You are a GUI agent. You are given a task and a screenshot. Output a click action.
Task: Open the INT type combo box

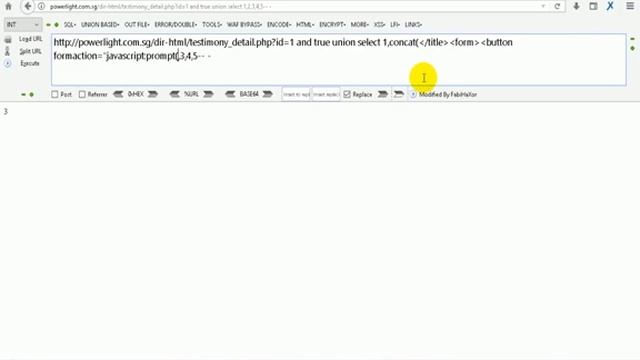(23, 24)
